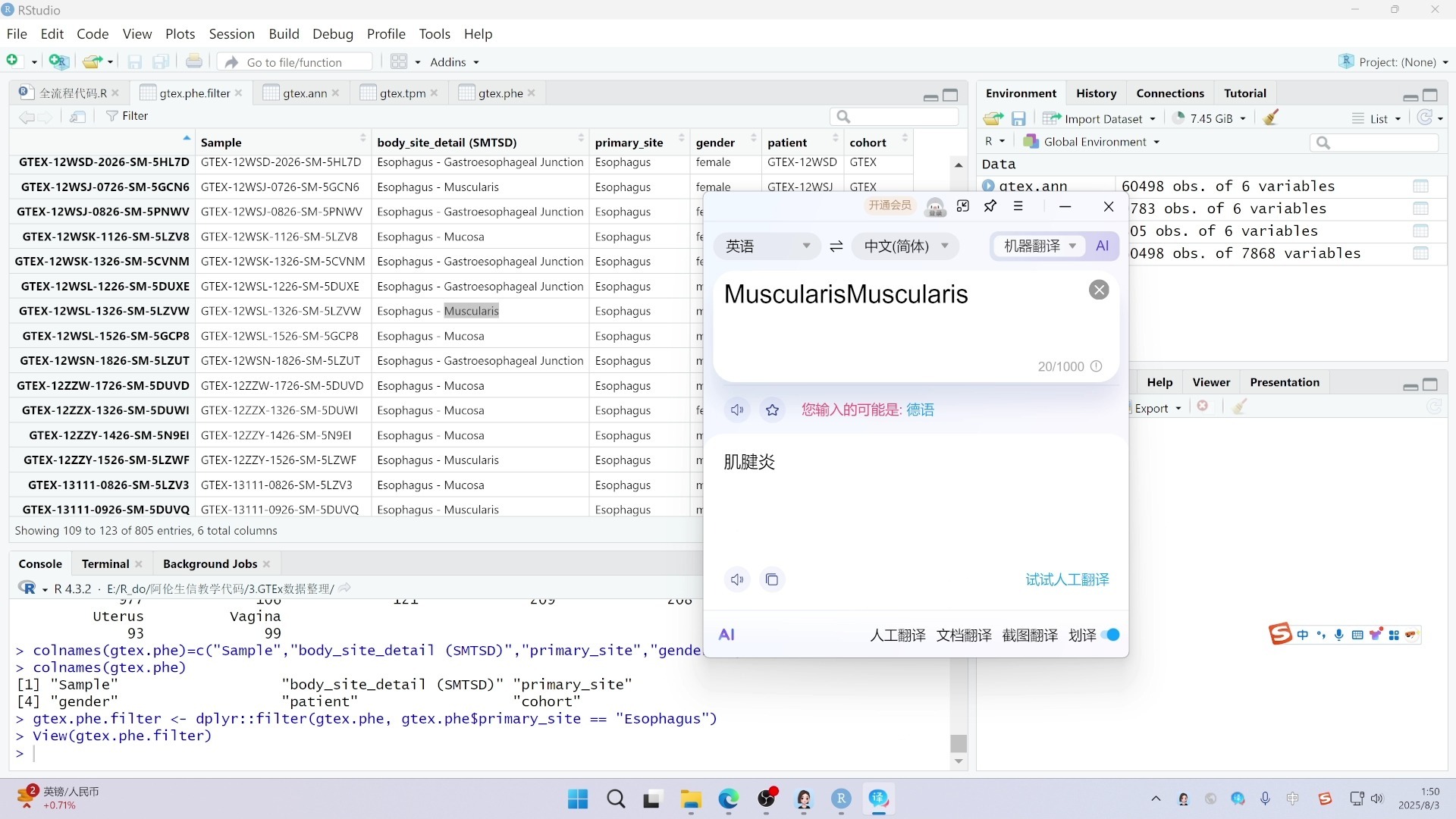Open the Tools menu
The width and height of the screenshot is (1456, 819).
click(x=435, y=34)
